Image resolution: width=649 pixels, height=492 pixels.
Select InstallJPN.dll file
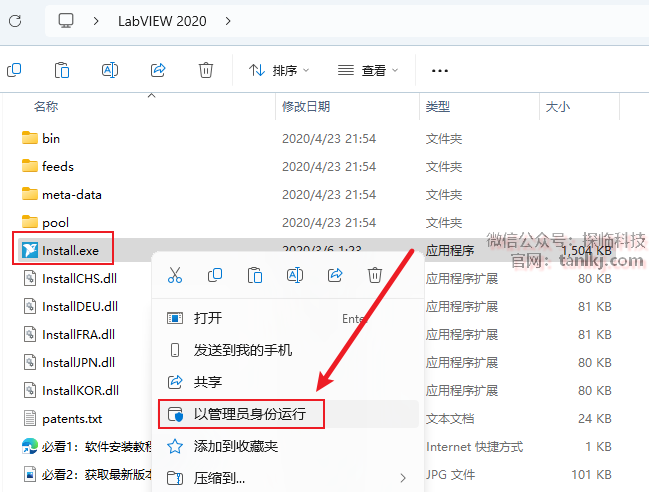(x=69, y=362)
